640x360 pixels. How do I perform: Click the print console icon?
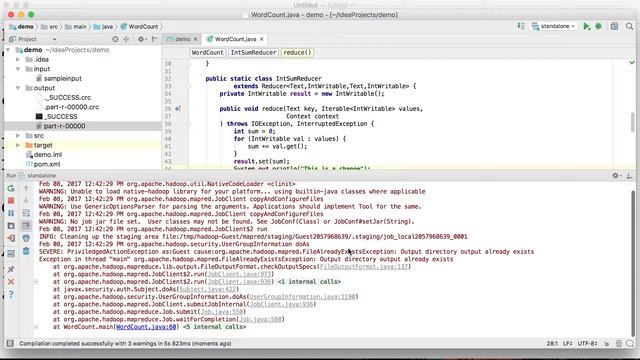click(x=26, y=238)
